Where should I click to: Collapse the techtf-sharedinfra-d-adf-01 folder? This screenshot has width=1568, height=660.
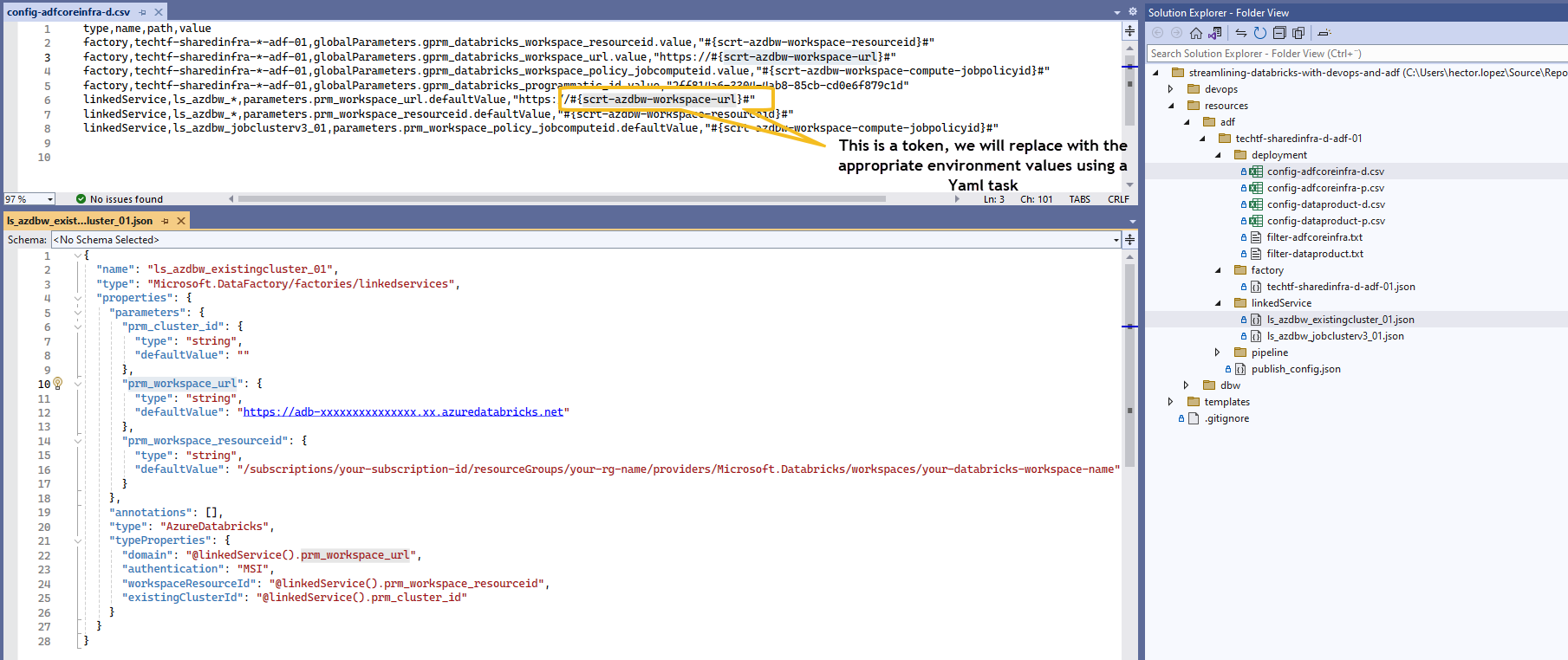1202,139
